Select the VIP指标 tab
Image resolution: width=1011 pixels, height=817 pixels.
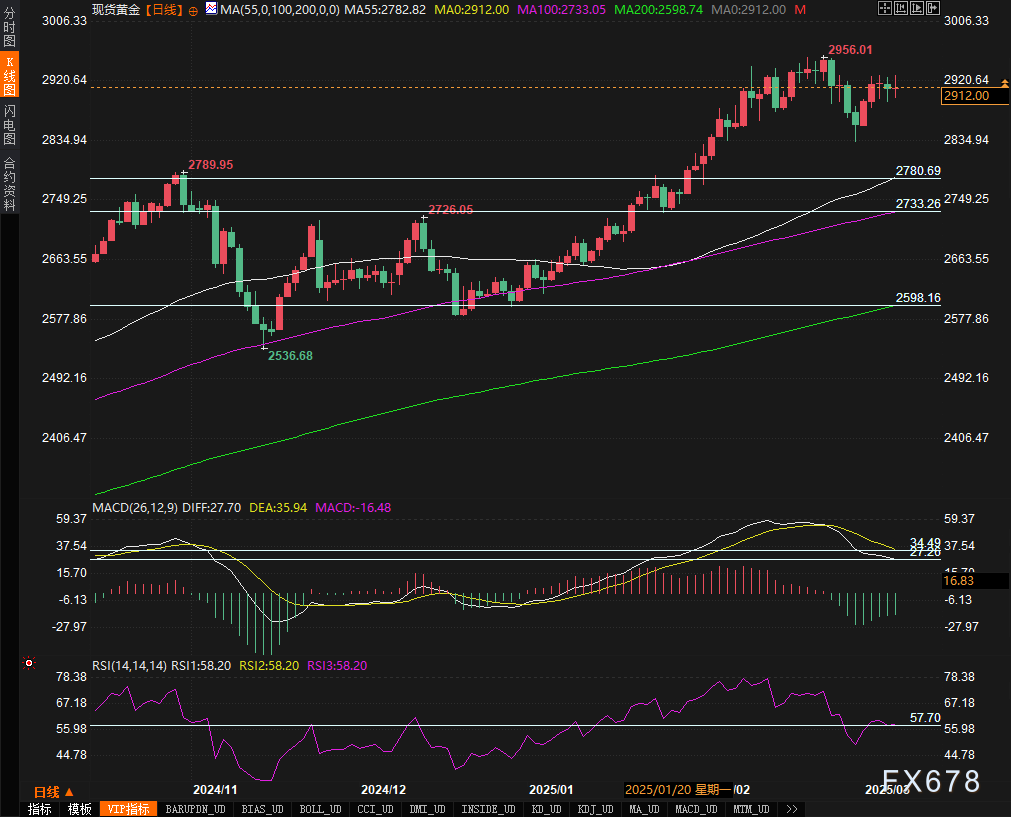pos(129,809)
